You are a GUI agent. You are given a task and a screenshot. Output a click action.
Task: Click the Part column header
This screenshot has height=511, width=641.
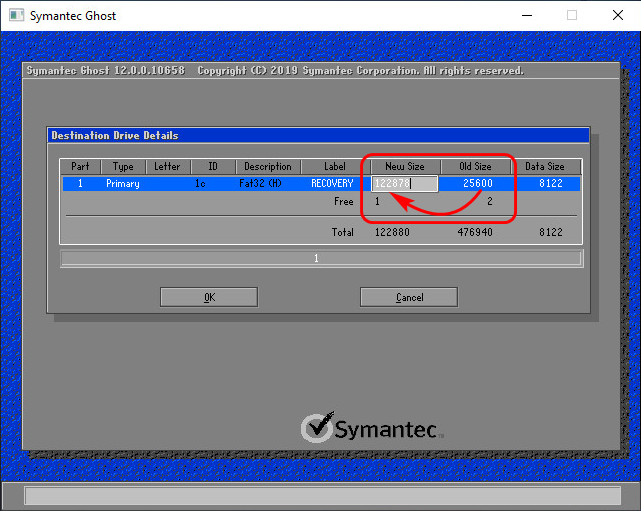coord(80,166)
